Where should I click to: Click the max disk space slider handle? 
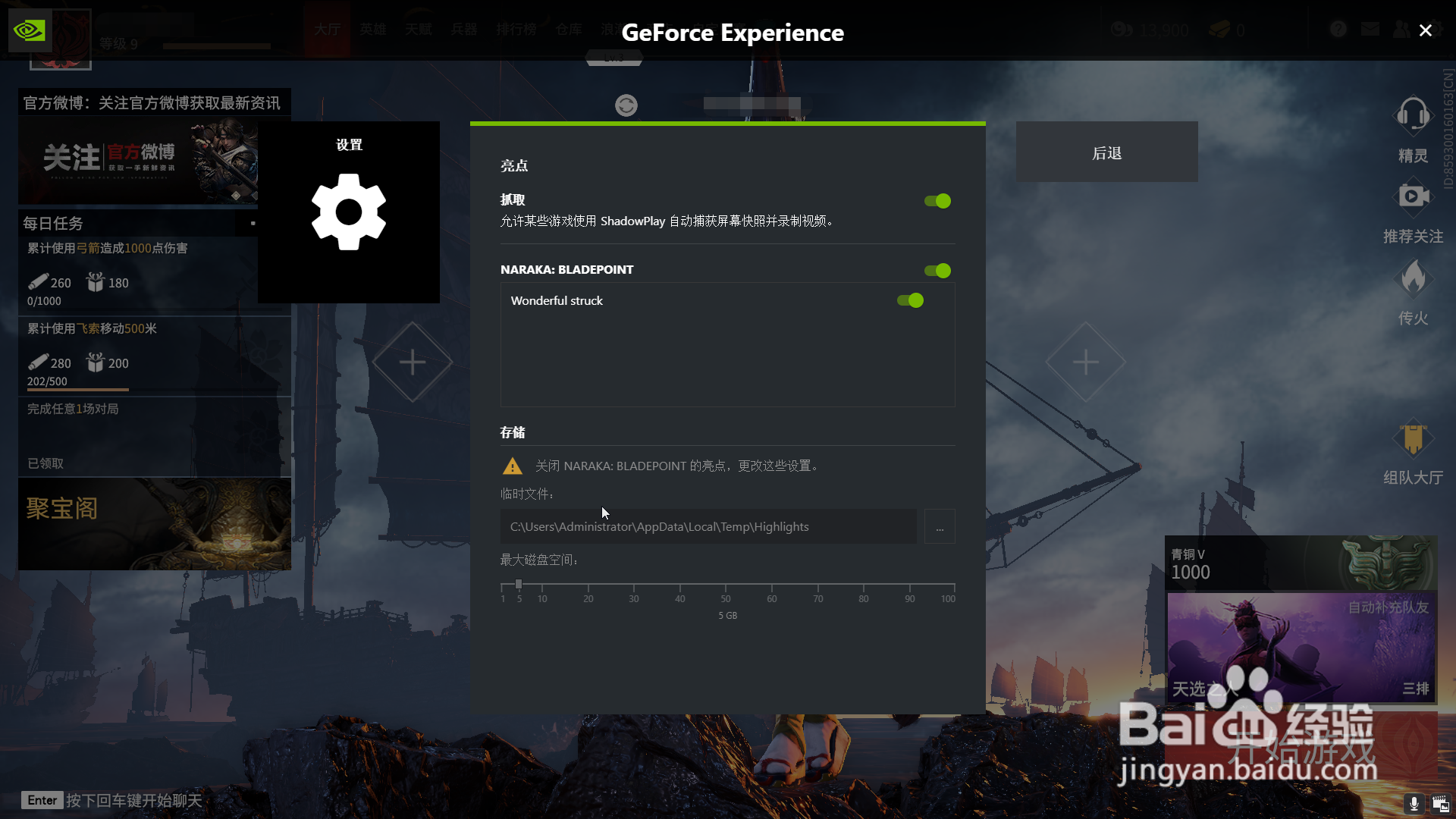click(519, 585)
